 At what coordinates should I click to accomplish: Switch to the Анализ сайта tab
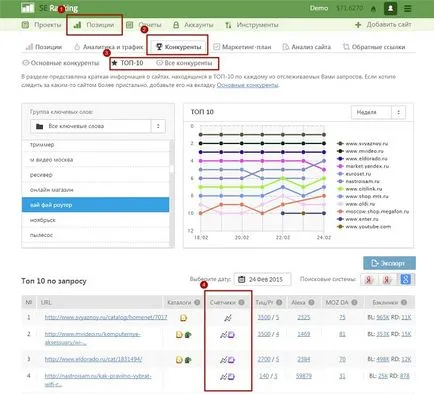(307, 47)
